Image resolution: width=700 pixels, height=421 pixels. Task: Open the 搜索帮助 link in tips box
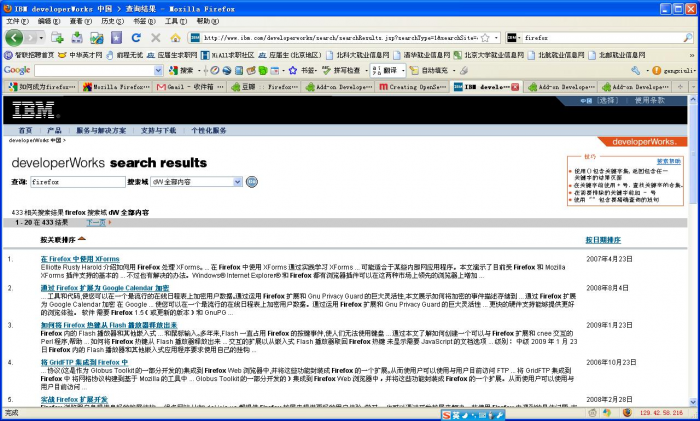pyautogui.click(x=668, y=161)
